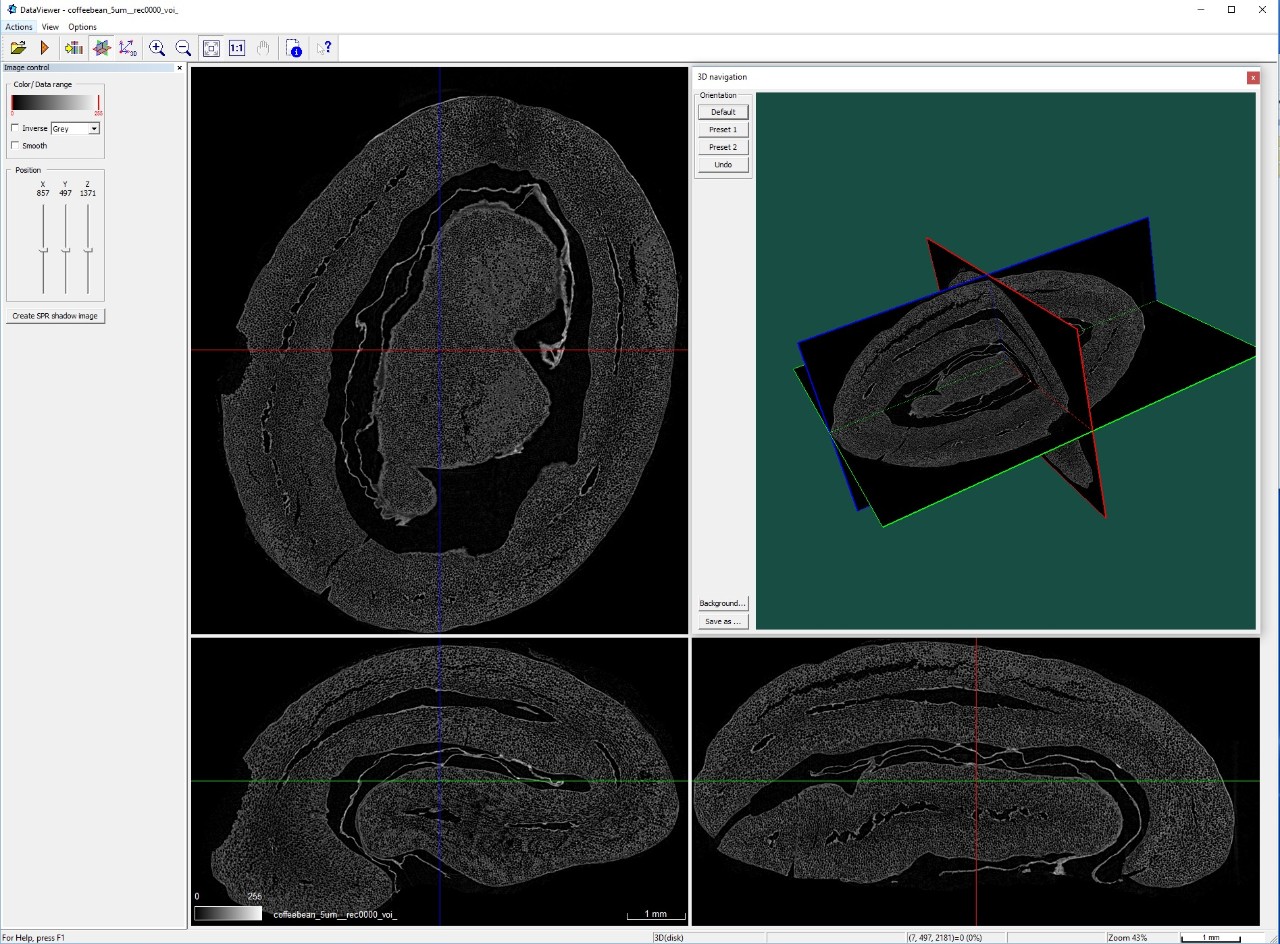Open the Actions menu
Screen dimensions: 1280x944
coord(18,27)
